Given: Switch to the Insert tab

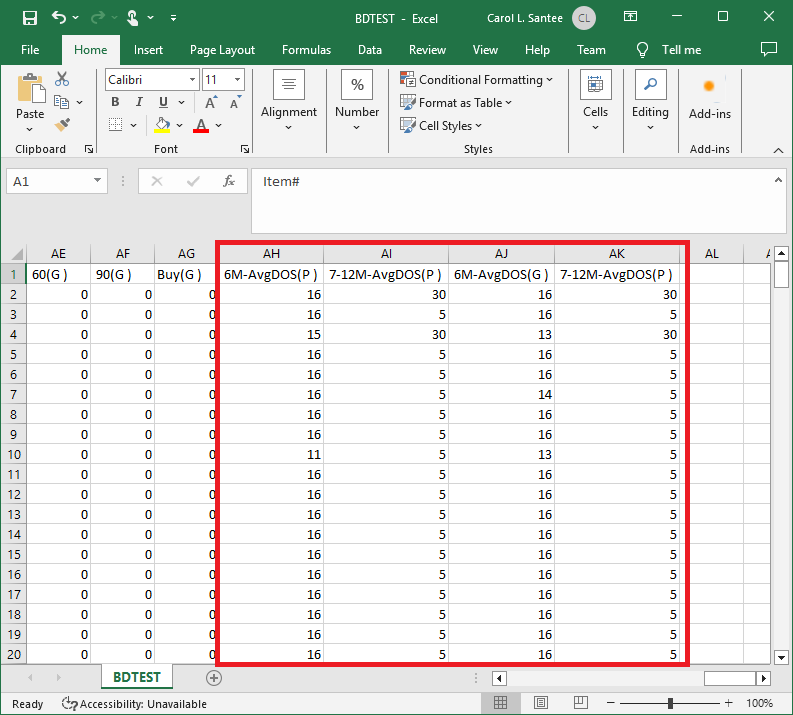Looking at the screenshot, I should click(x=148, y=50).
